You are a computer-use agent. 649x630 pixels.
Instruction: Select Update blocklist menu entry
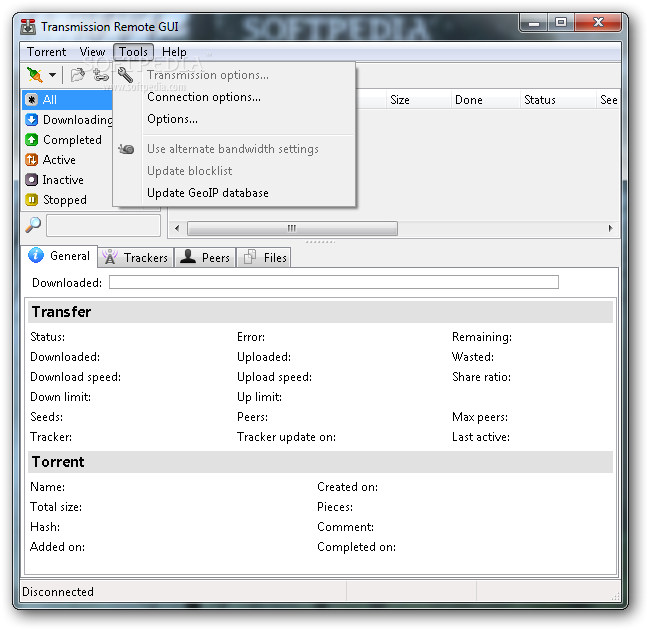point(234,171)
